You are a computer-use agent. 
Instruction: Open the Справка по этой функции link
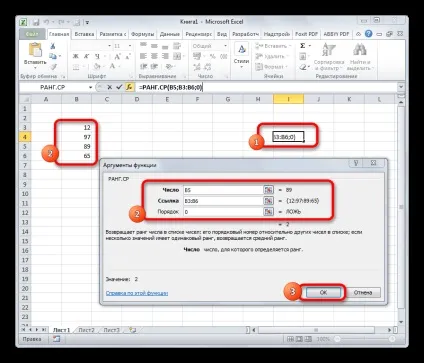click(137, 293)
